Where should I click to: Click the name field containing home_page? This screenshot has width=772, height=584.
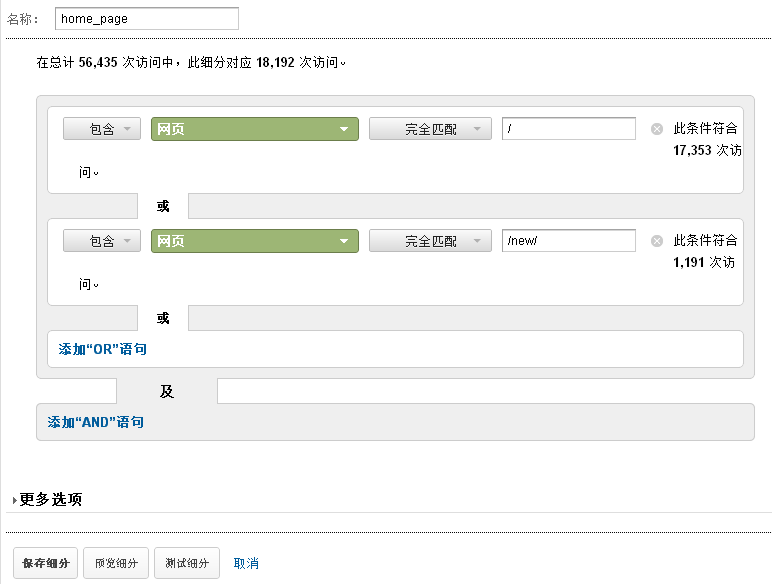(146, 18)
